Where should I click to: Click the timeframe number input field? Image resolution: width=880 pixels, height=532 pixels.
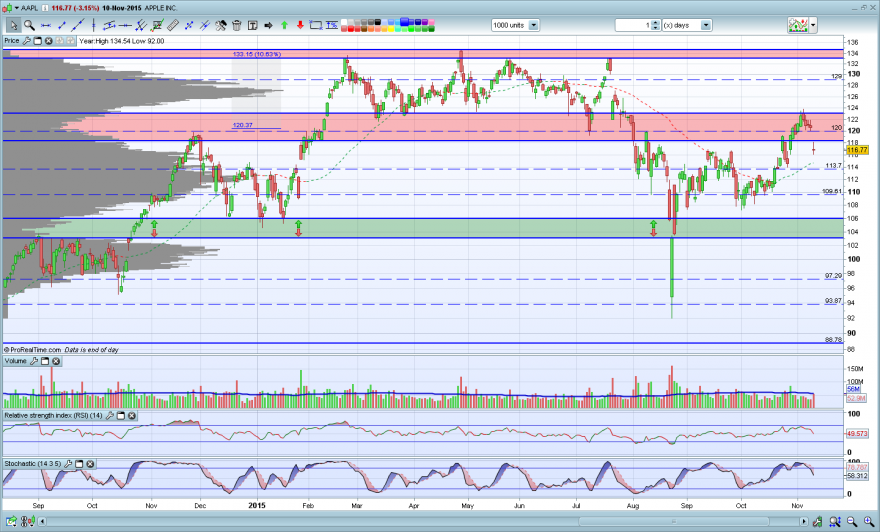click(633, 25)
